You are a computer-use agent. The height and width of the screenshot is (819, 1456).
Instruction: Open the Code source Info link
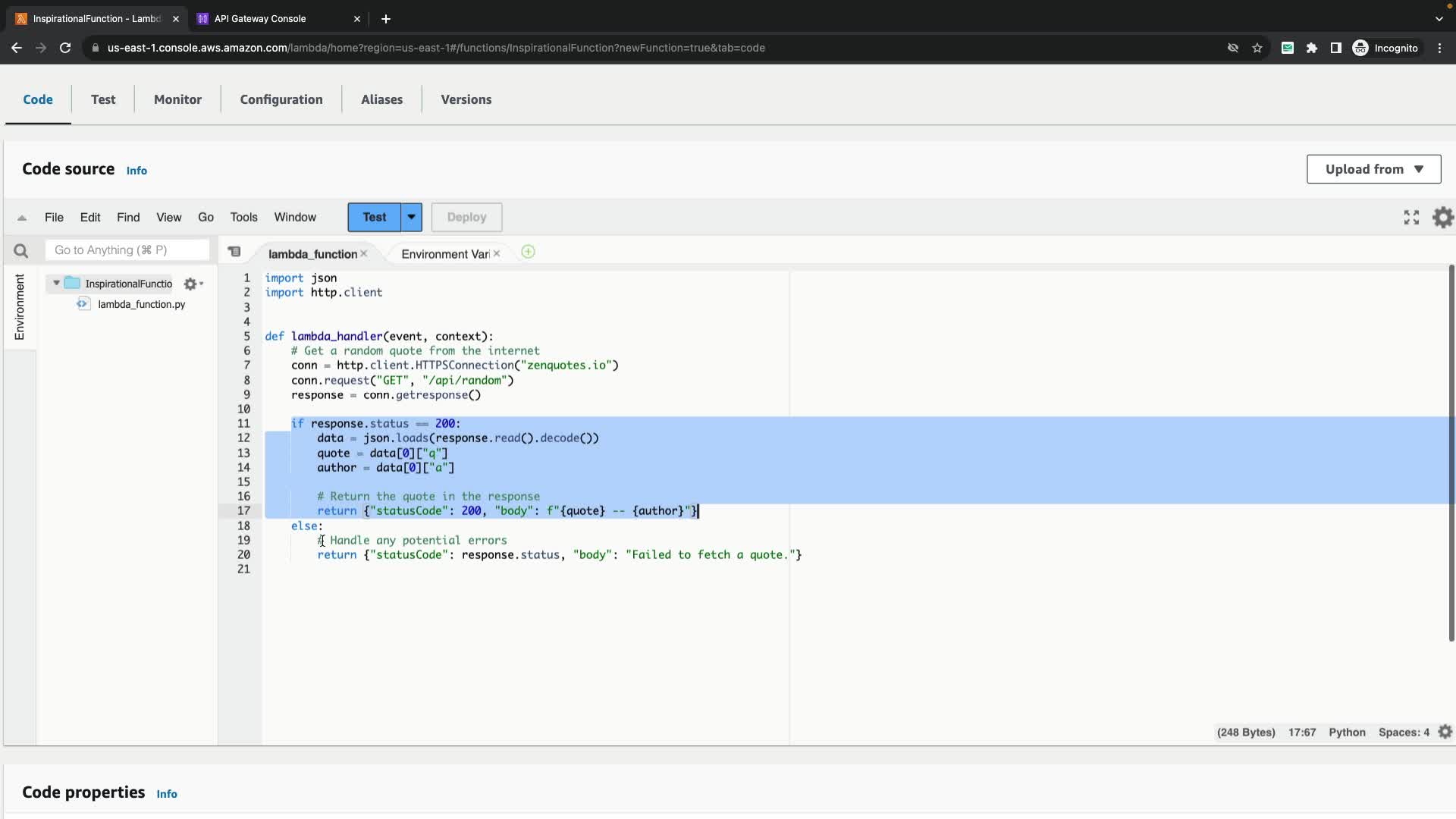[136, 171]
